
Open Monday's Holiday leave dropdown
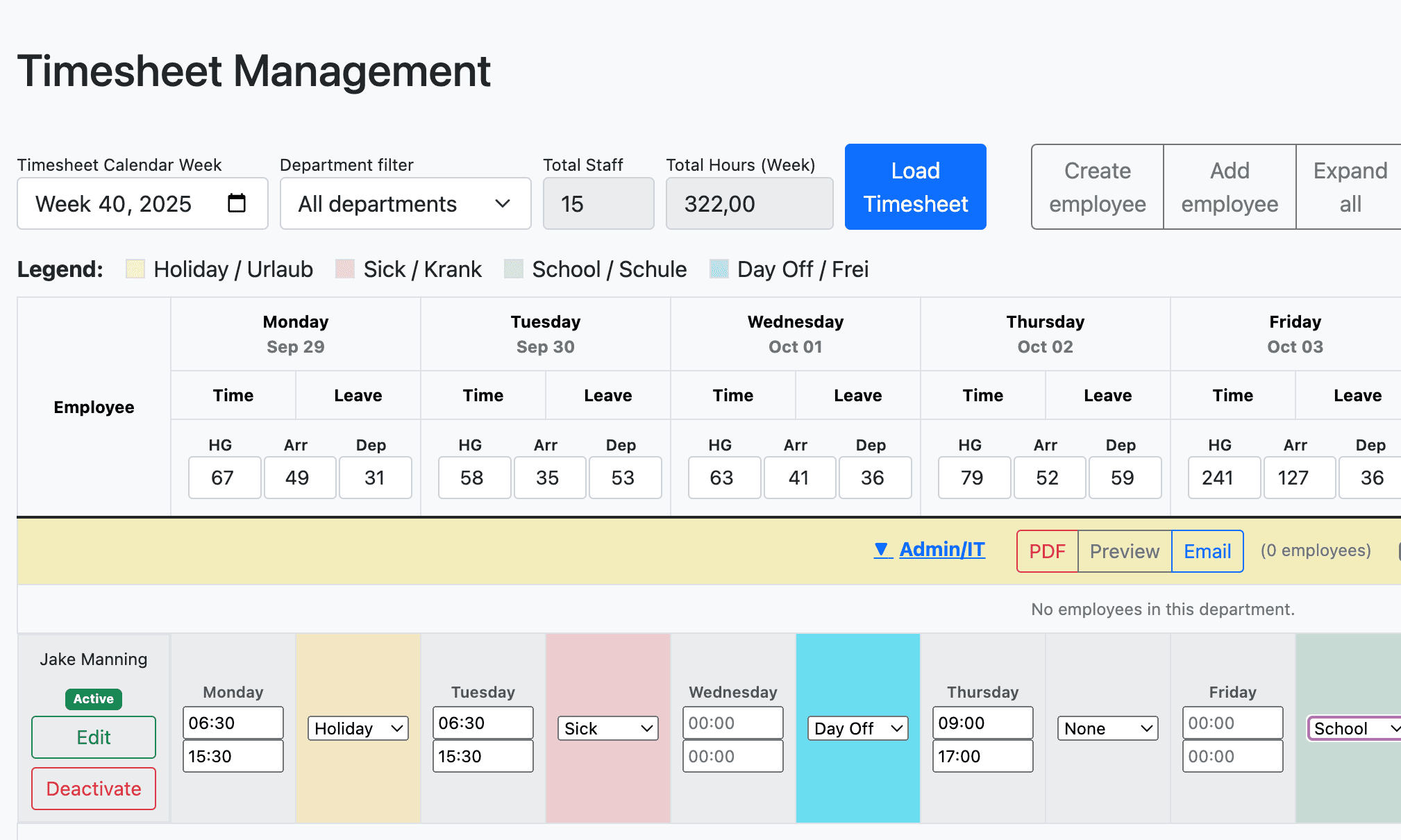(358, 728)
